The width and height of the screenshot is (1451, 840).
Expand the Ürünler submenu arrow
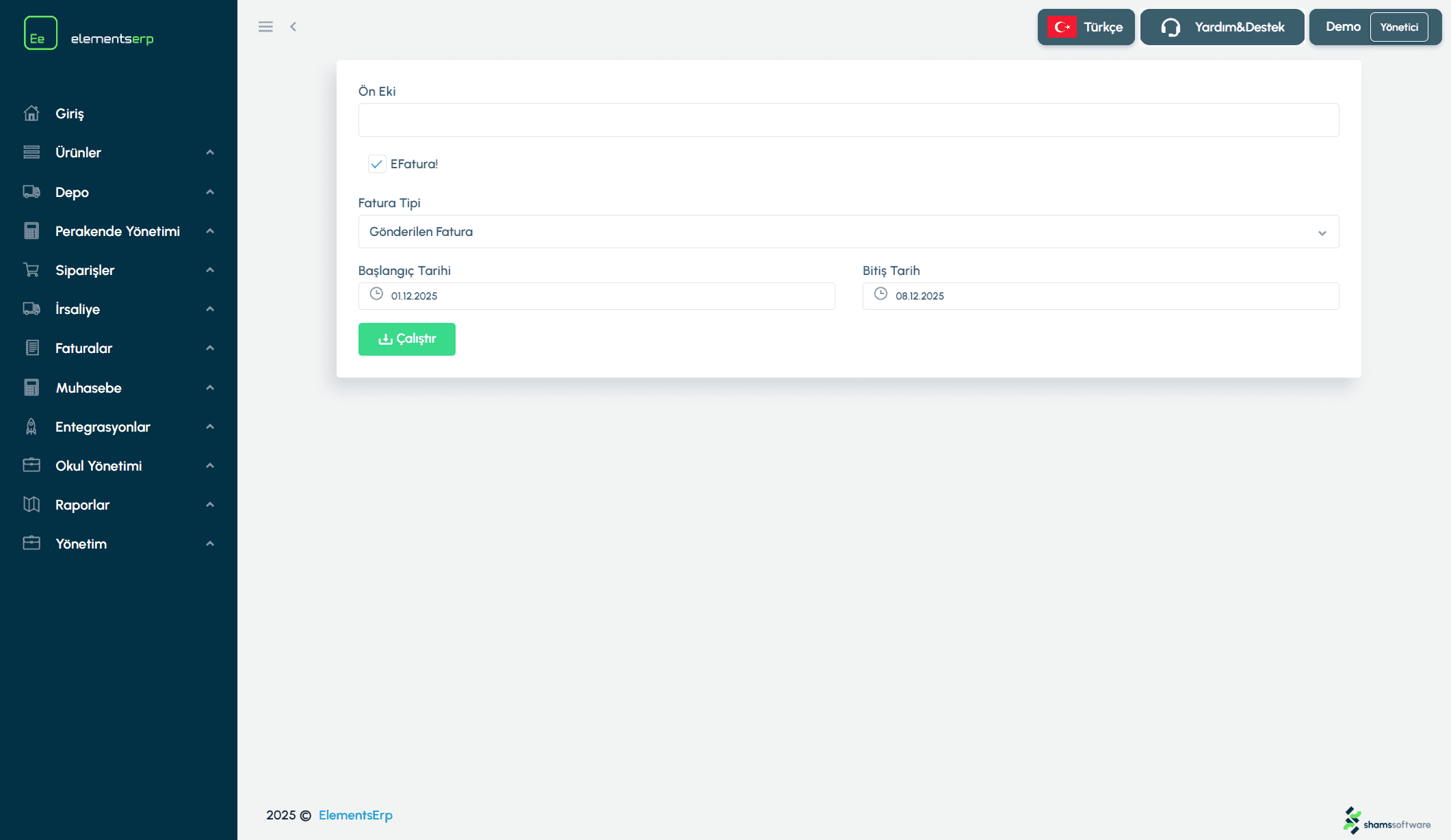tap(210, 153)
